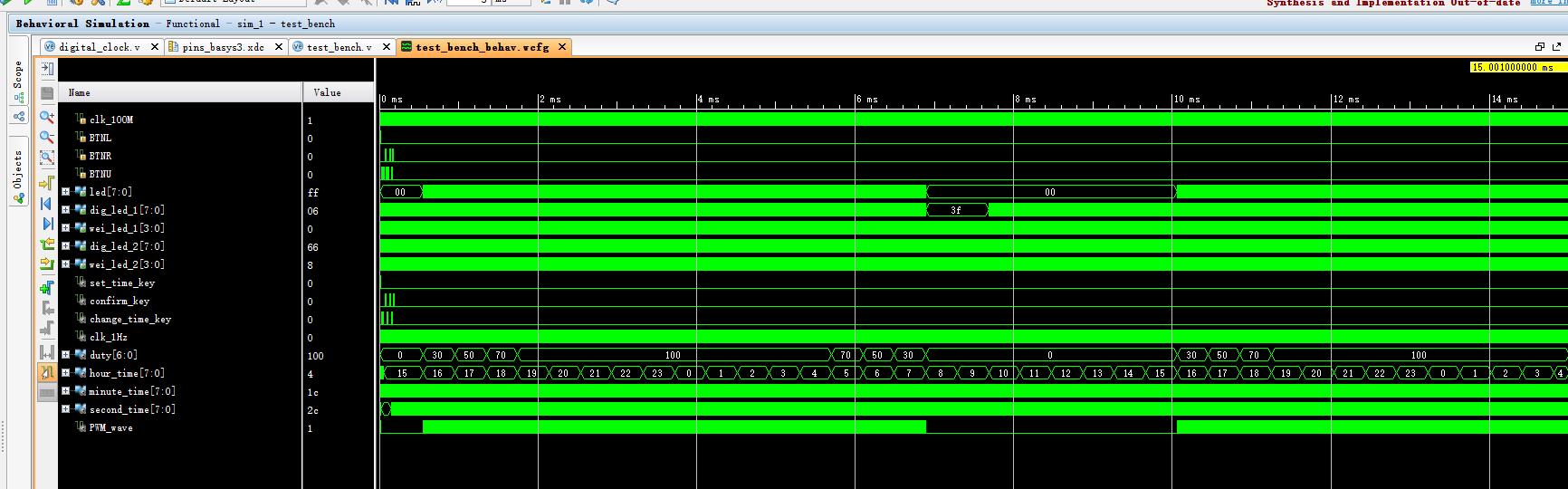
Task: Switch to the pins_basys3.xdc tab
Action: click(x=223, y=47)
